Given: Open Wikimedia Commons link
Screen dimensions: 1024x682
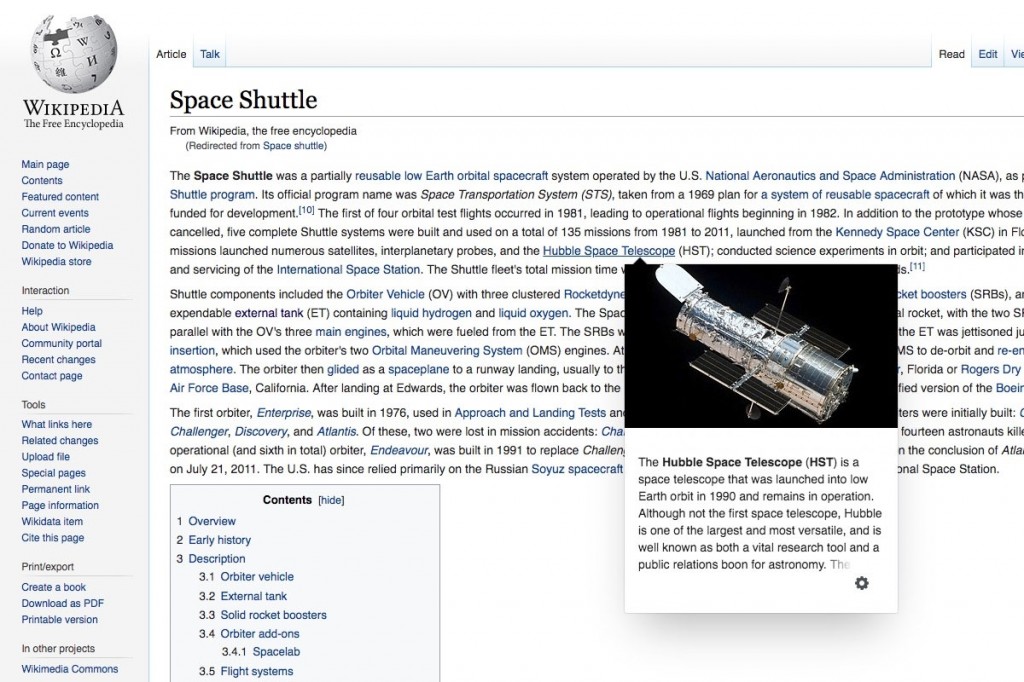Looking at the screenshot, I should click(x=70, y=669).
